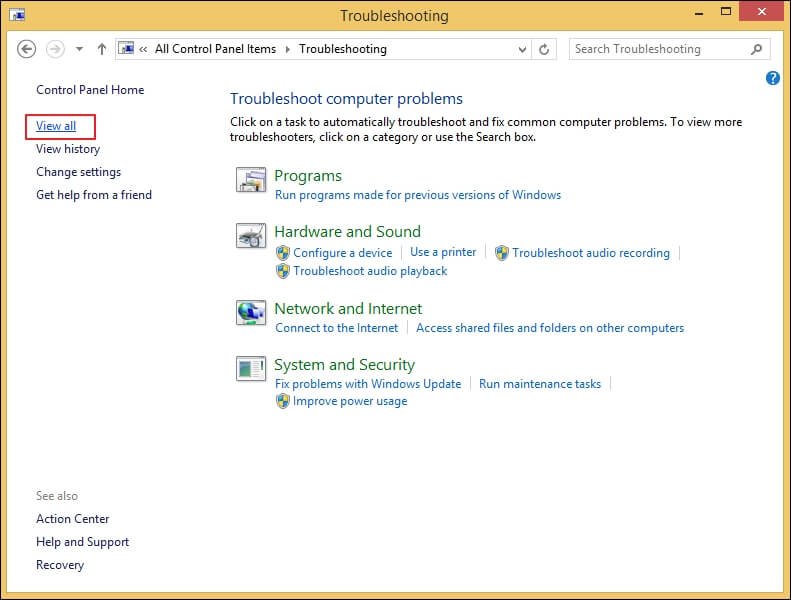791x600 pixels.
Task: Click Troubleshoot audio playback link
Action: pos(370,271)
